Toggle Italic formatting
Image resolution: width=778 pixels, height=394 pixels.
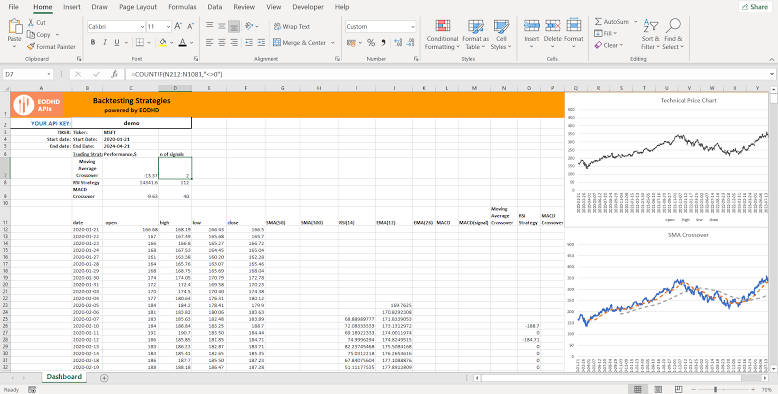pos(105,43)
